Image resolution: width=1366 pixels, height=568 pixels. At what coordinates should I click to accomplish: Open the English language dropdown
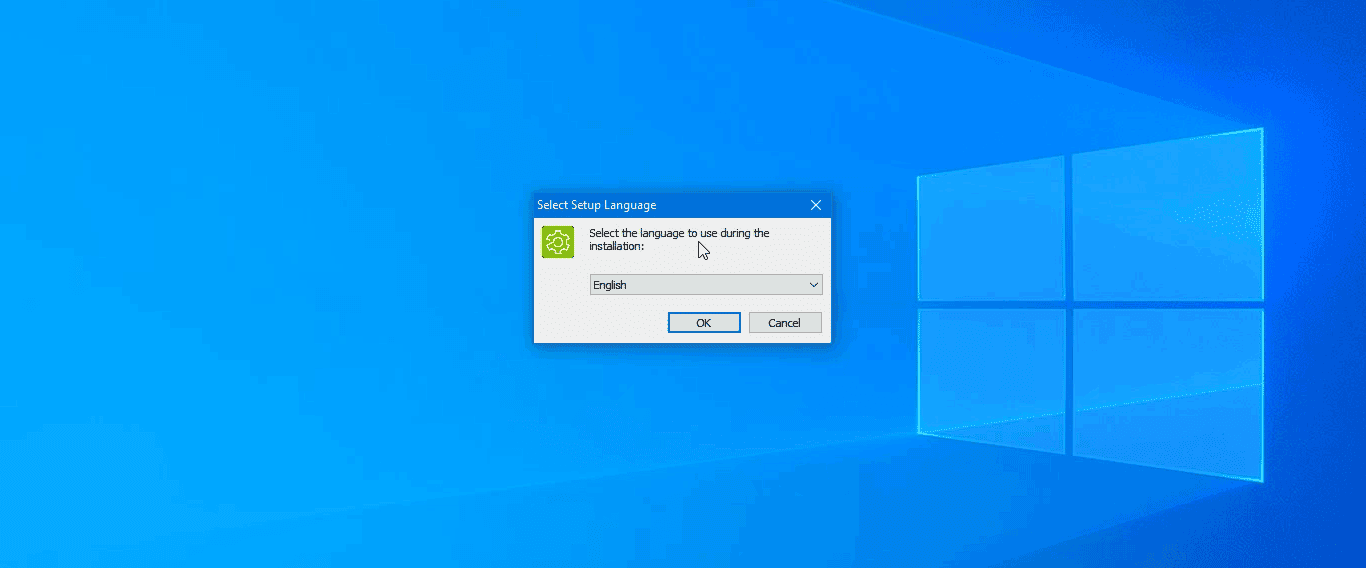706,285
